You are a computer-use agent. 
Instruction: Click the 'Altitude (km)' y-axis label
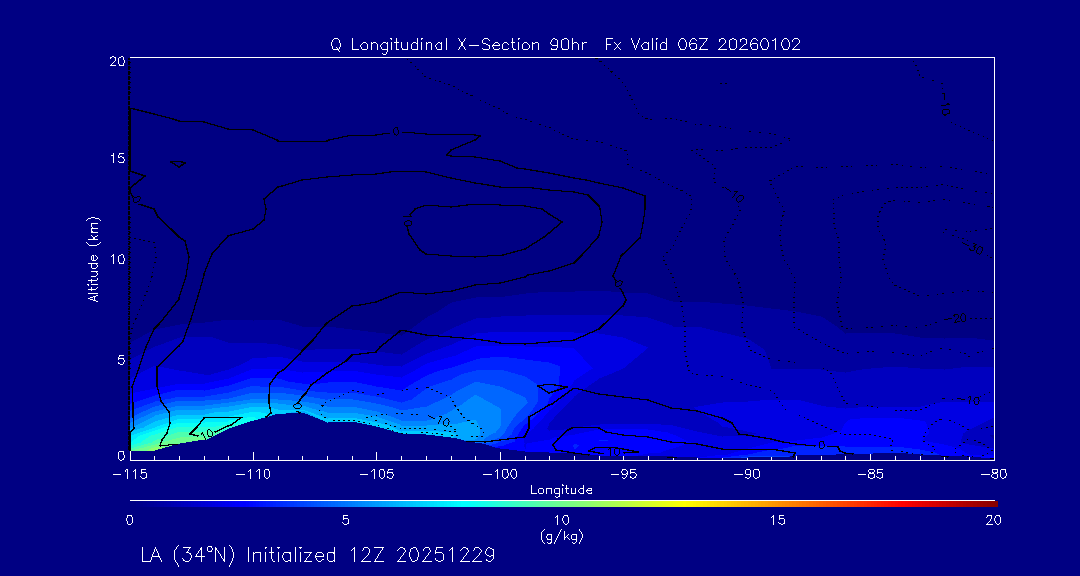pyautogui.click(x=93, y=259)
